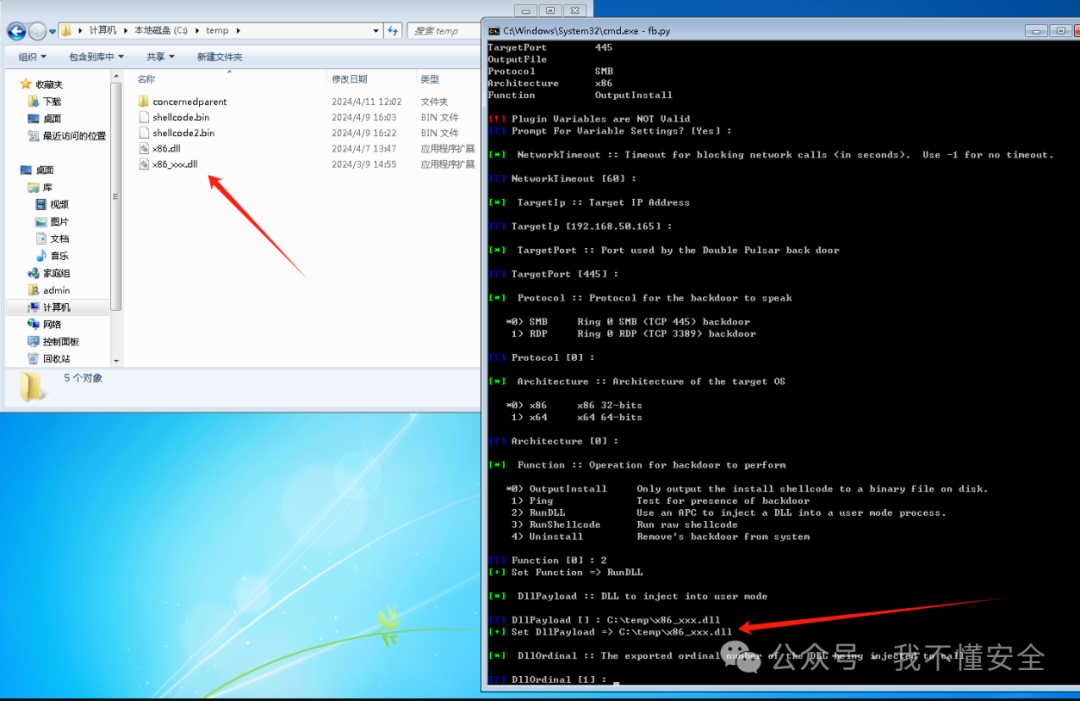Click date cell 2024/4/11 12:02

[366, 101]
